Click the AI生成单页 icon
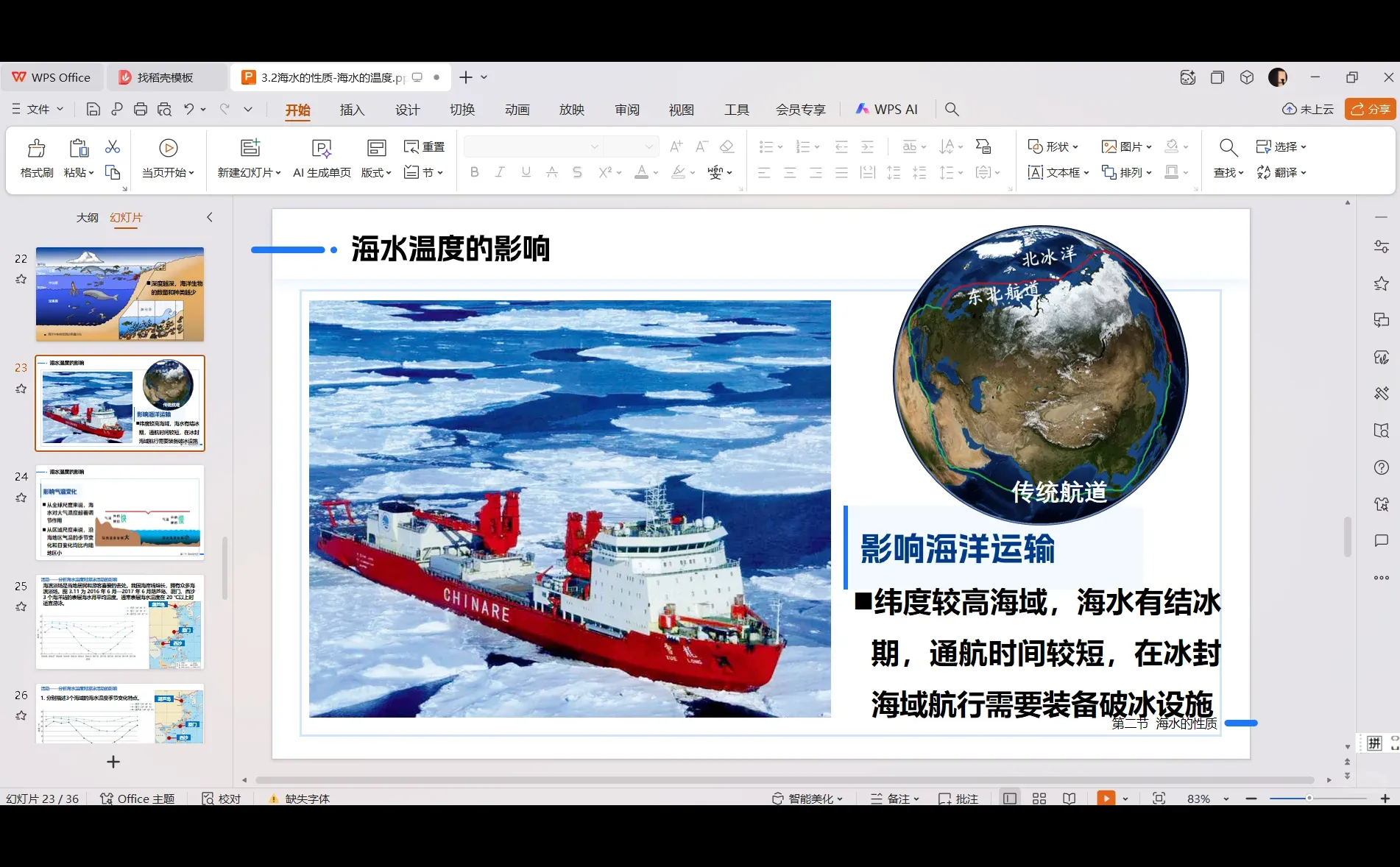 click(x=322, y=148)
